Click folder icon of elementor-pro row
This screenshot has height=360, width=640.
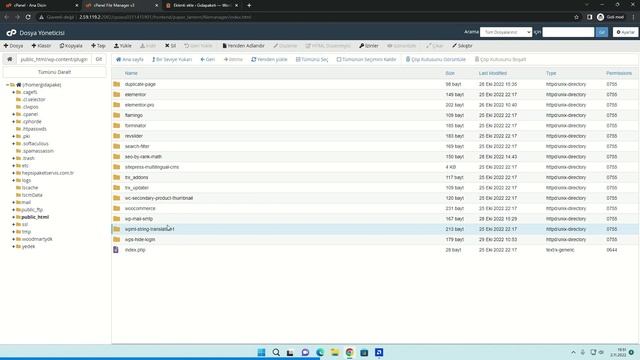coord(117,105)
